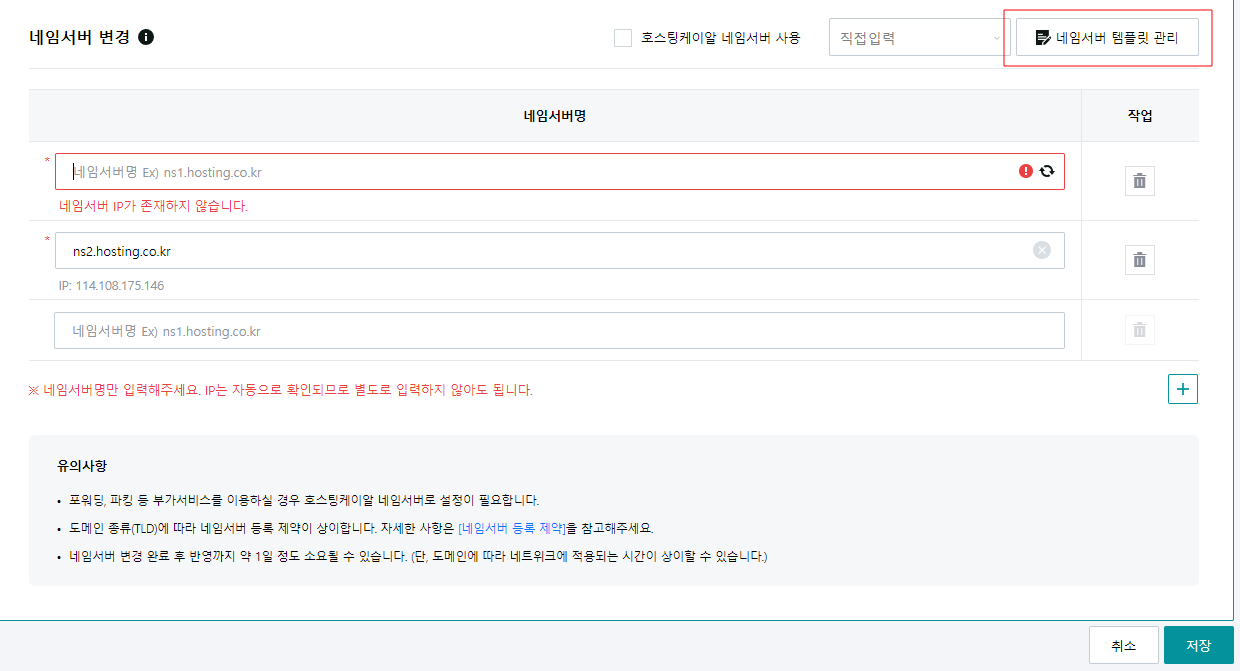The width and height of the screenshot is (1240, 671).
Task: Click the 네임서버명 column header
Action: 555,116
